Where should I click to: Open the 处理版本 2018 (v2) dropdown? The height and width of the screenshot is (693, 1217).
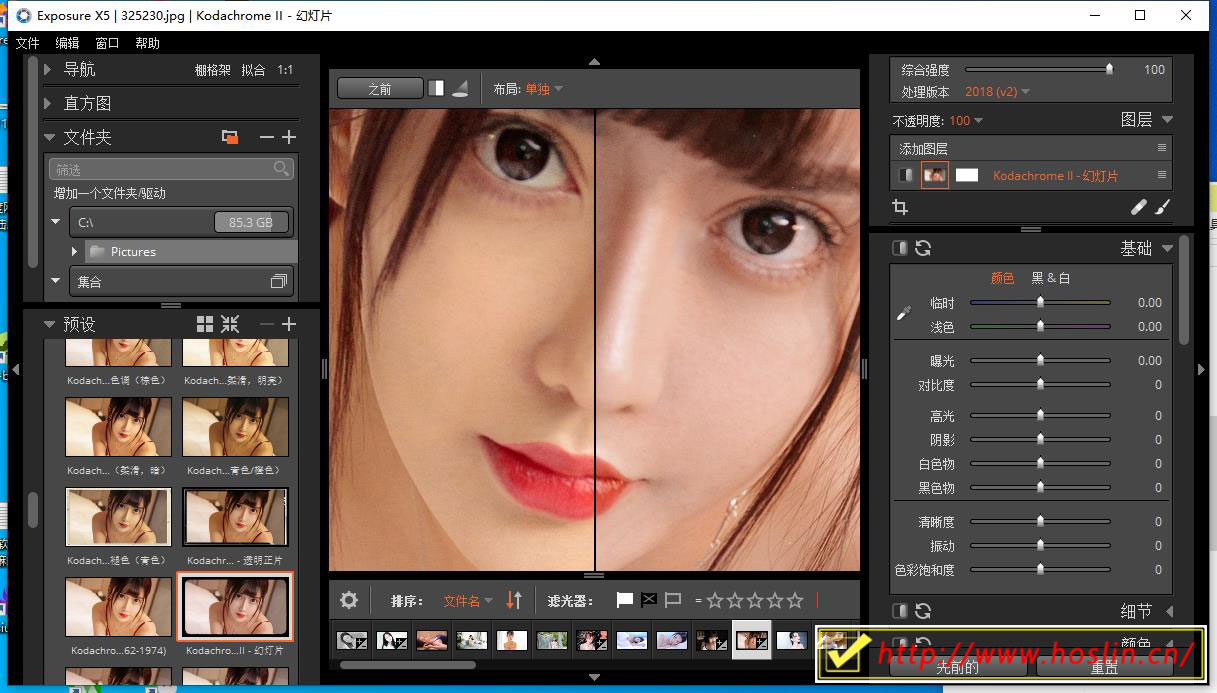click(x=997, y=91)
